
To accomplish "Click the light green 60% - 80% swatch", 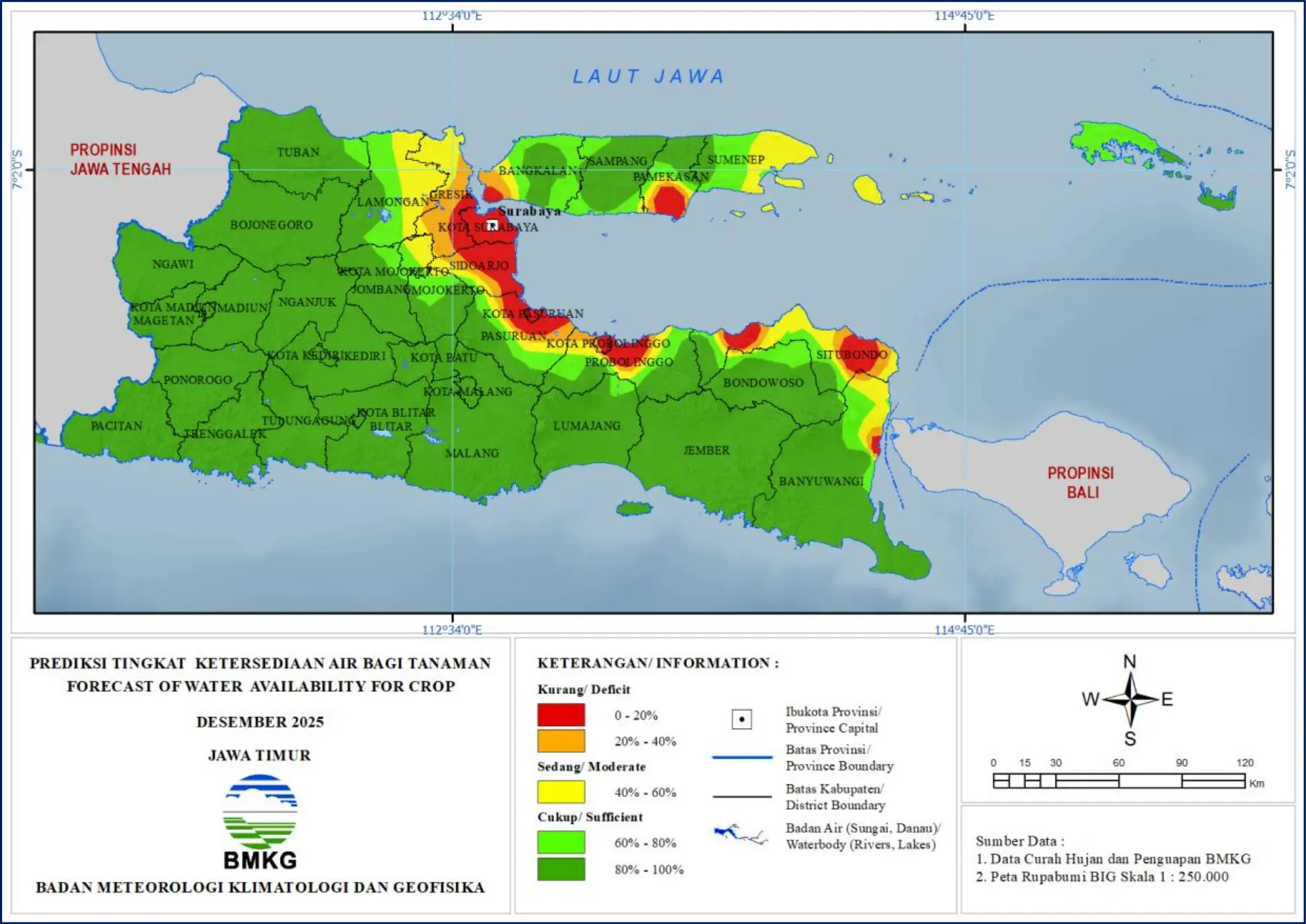I will pyautogui.click(x=561, y=843).
